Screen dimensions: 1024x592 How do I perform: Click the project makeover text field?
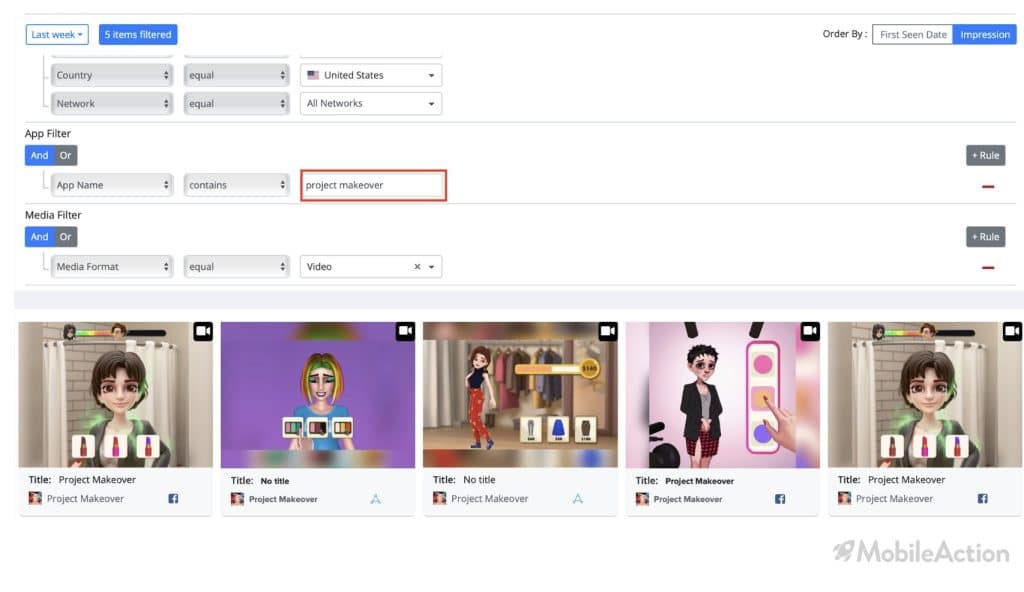click(374, 186)
